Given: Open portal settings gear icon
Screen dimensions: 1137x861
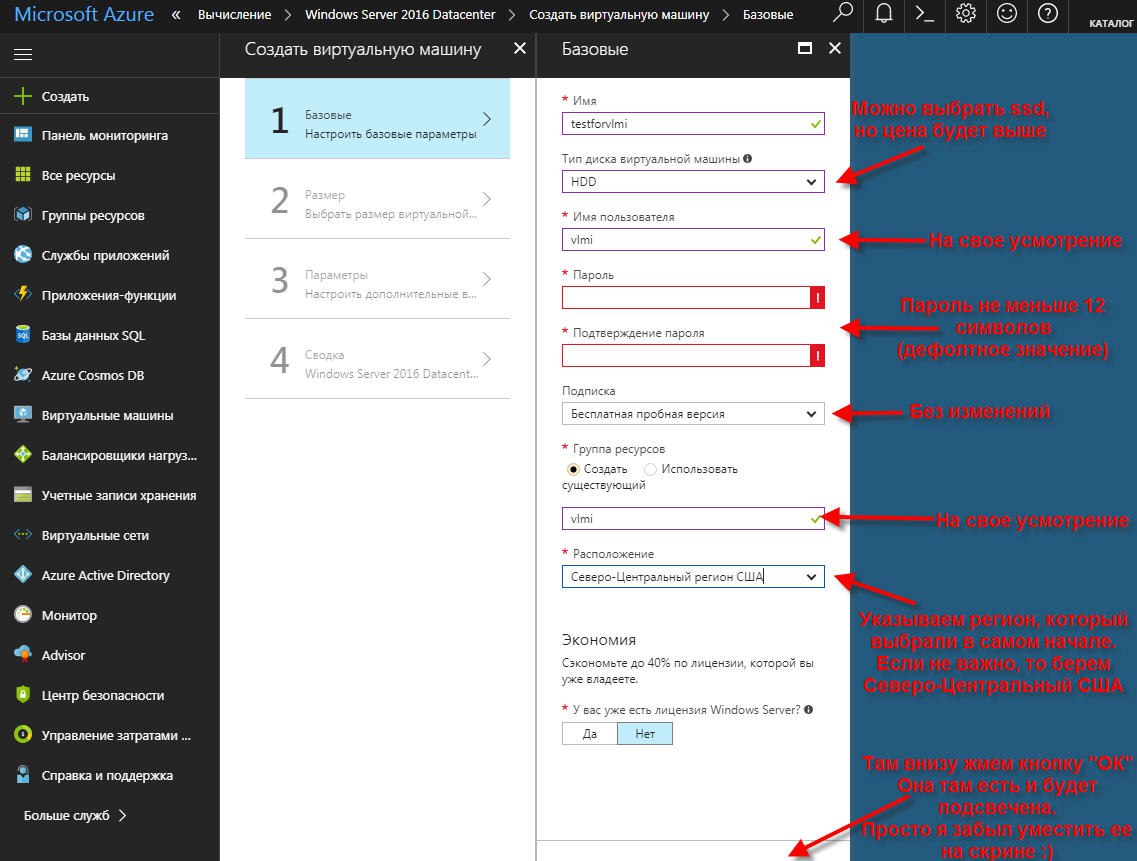Looking at the screenshot, I should [965, 13].
